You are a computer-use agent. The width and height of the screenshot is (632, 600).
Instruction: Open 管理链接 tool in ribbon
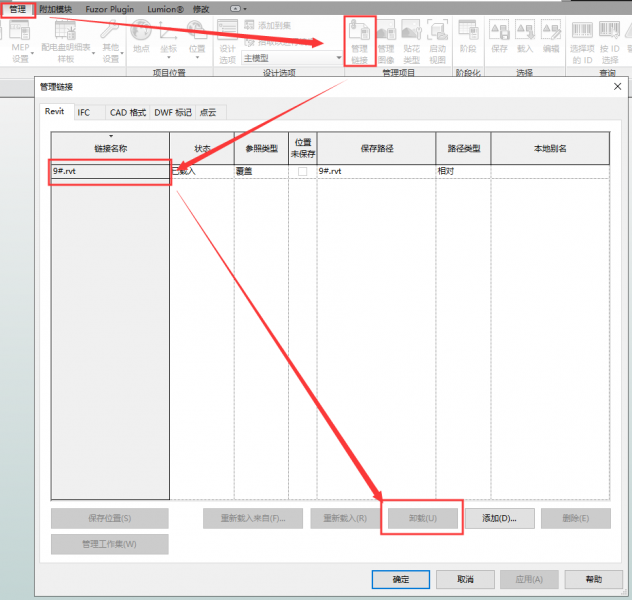coord(360,42)
